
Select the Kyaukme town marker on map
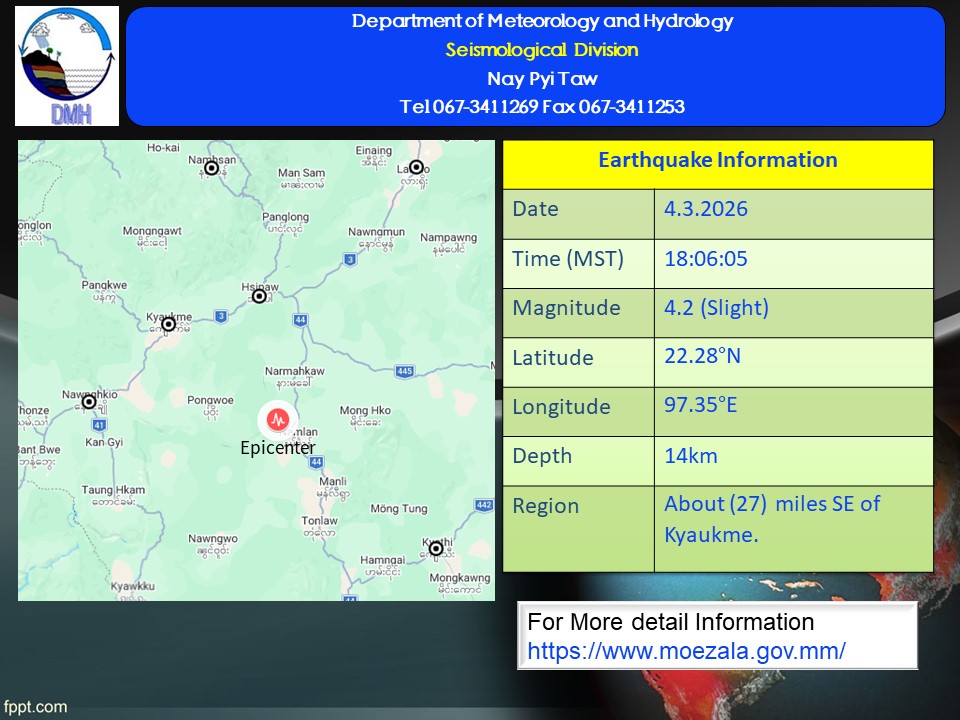[x=169, y=324]
